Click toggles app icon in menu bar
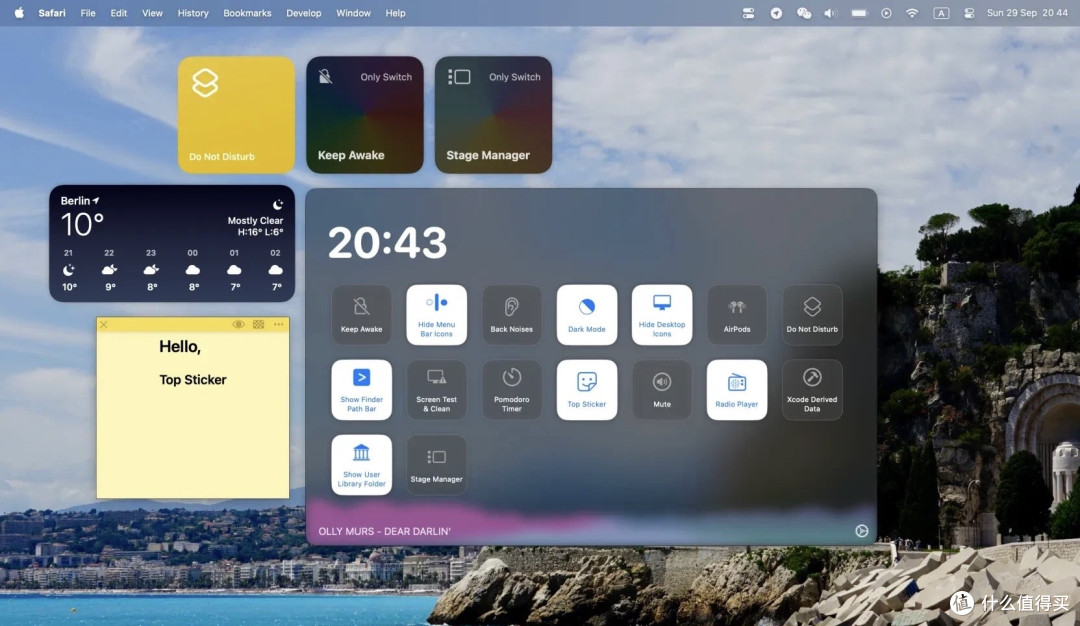The image size is (1080, 626). [748, 13]
